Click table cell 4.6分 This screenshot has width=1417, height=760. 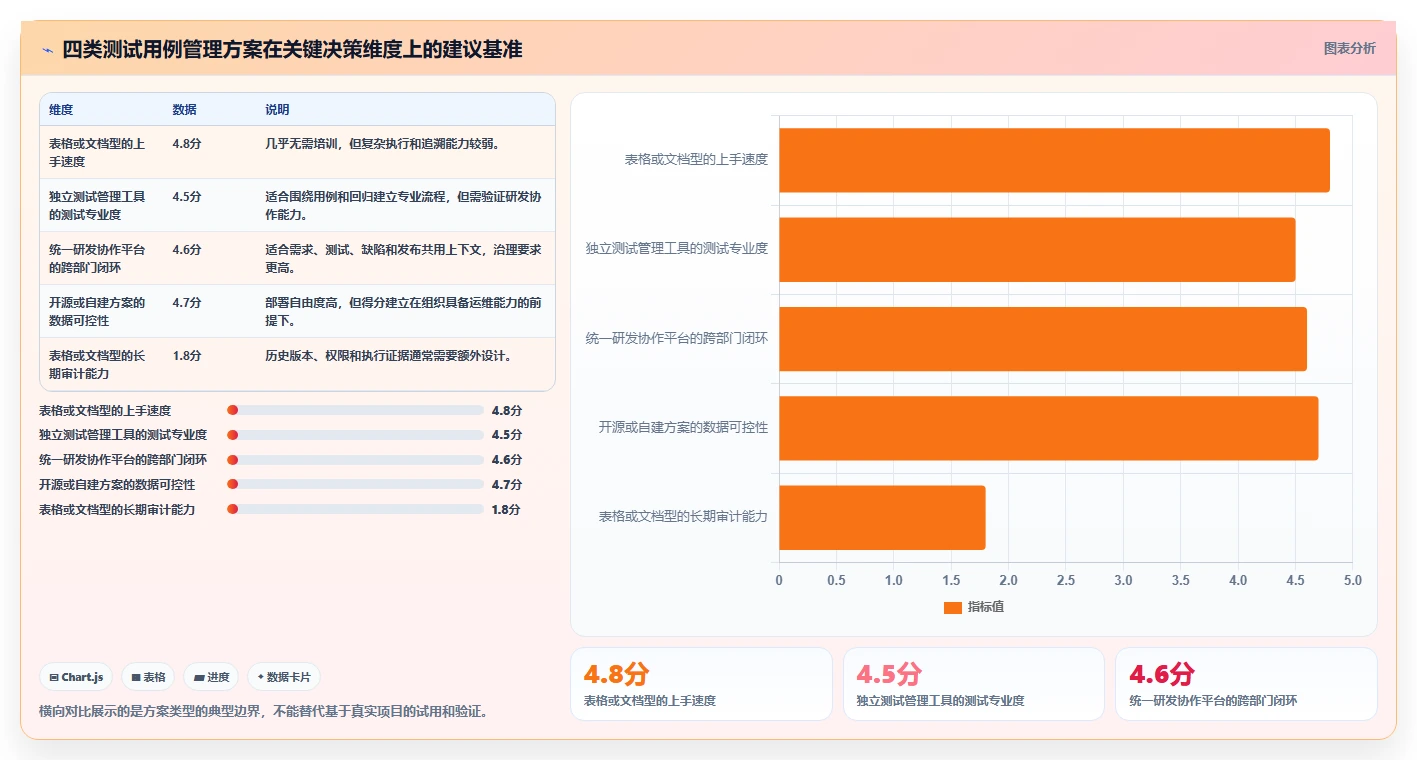187,250
